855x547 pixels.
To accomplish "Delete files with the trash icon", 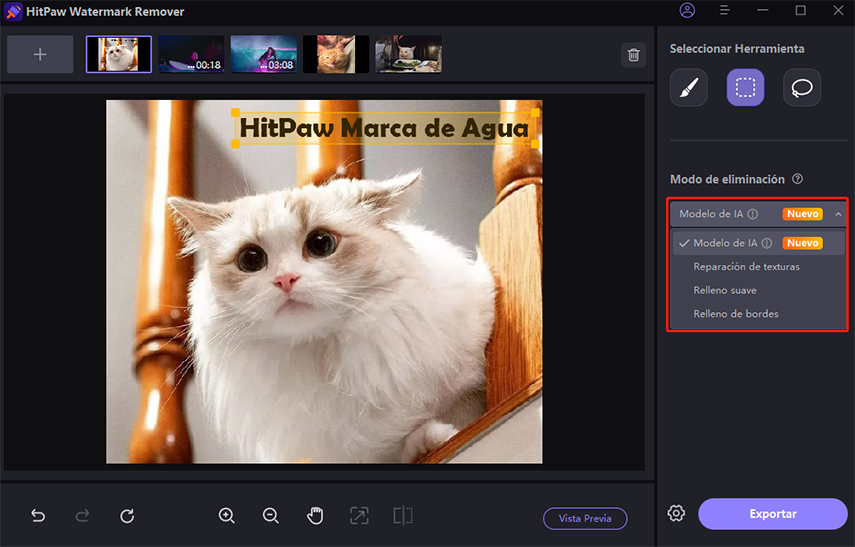I will point(633,55).
